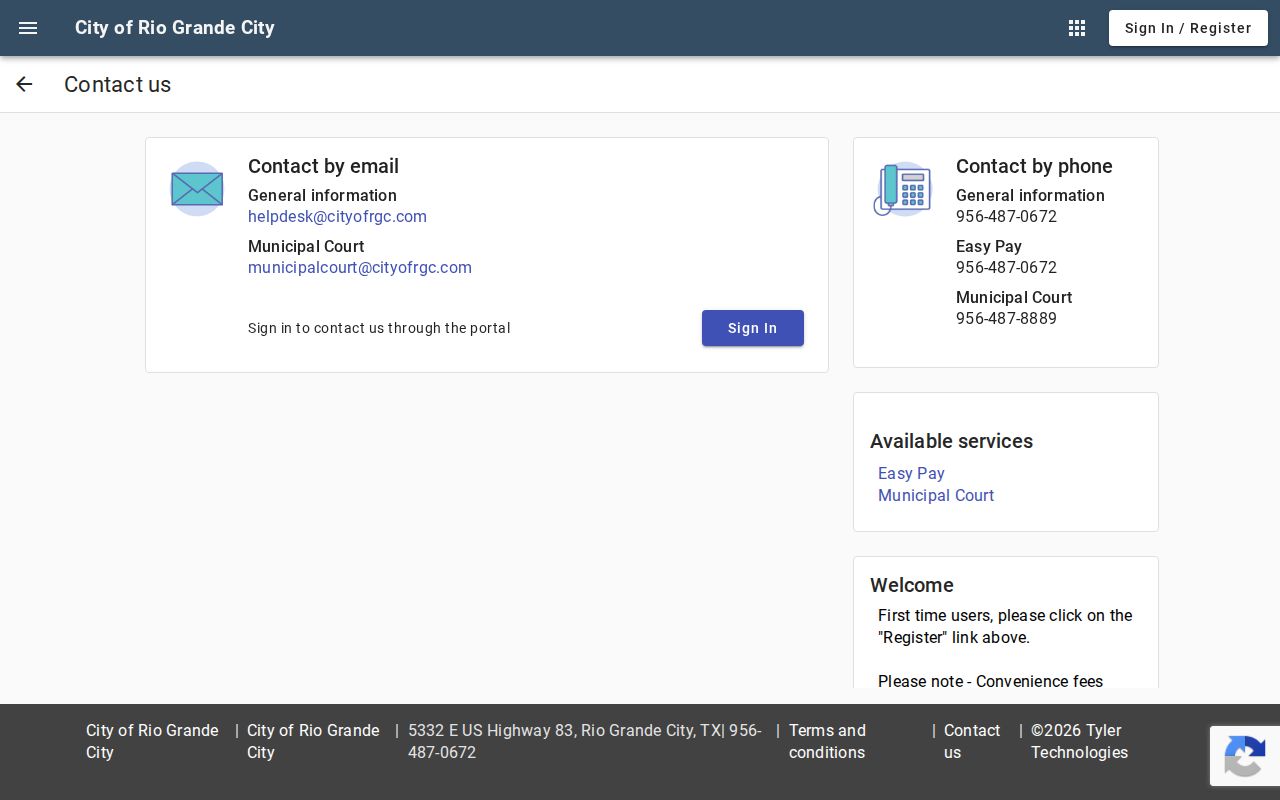
Task: Click General information label in phone card
Action: (1030, 196)
